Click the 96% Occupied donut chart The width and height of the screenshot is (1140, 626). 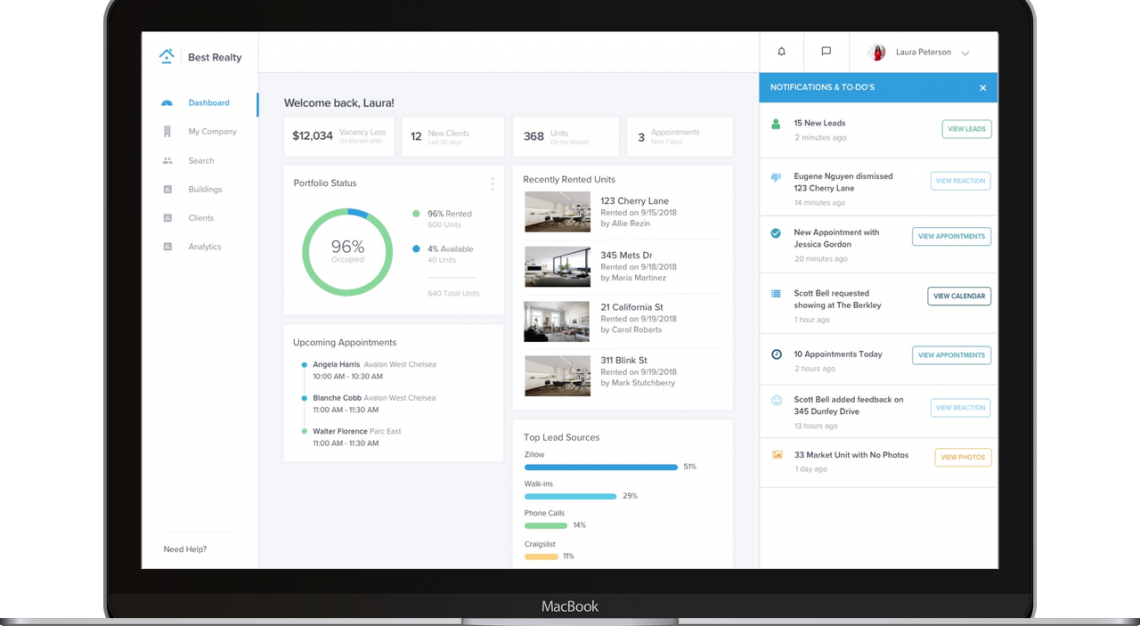[x=348, y=252]
